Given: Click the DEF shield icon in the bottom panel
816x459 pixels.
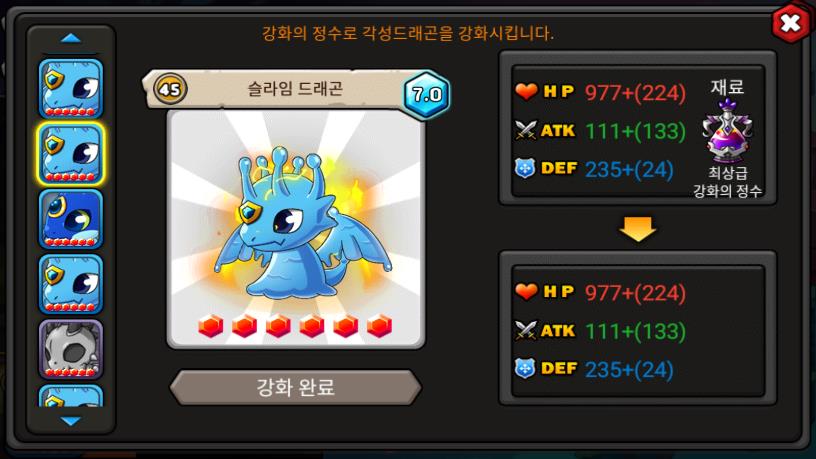Looking at the screenshot, I should tap(525, 368).
